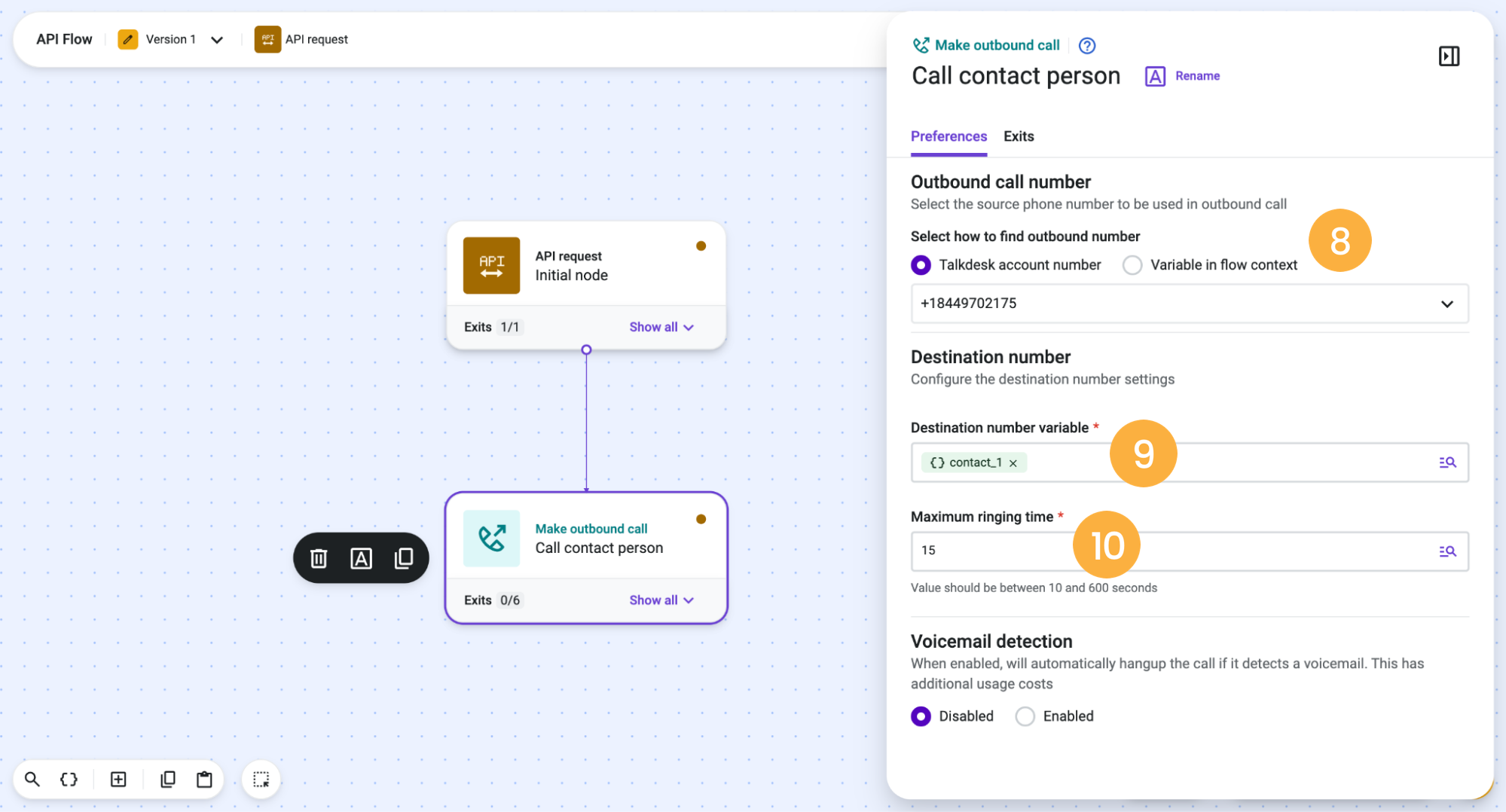
Task: Click the API Flow title
Action: (x=64, y=39)
